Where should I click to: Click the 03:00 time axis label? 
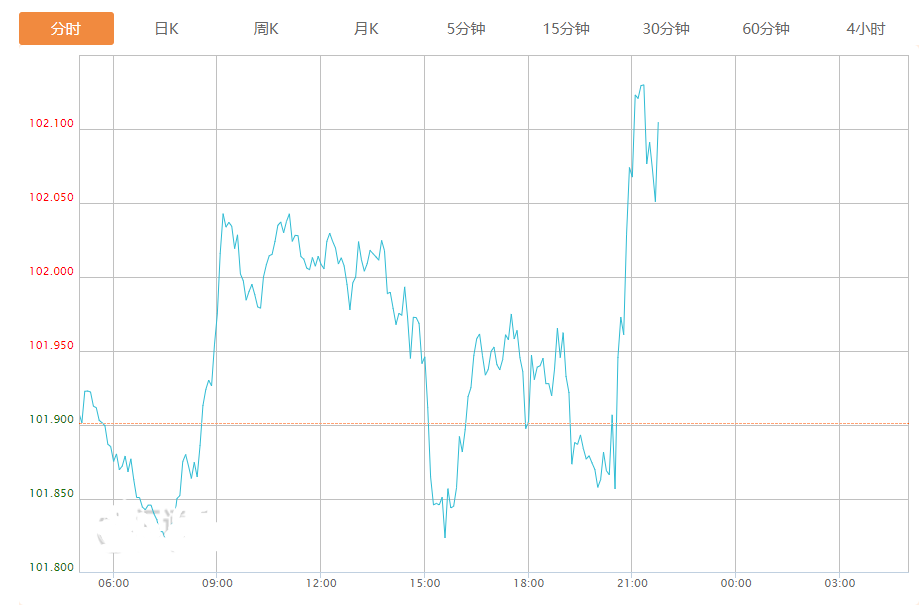[x=839, y=584]
